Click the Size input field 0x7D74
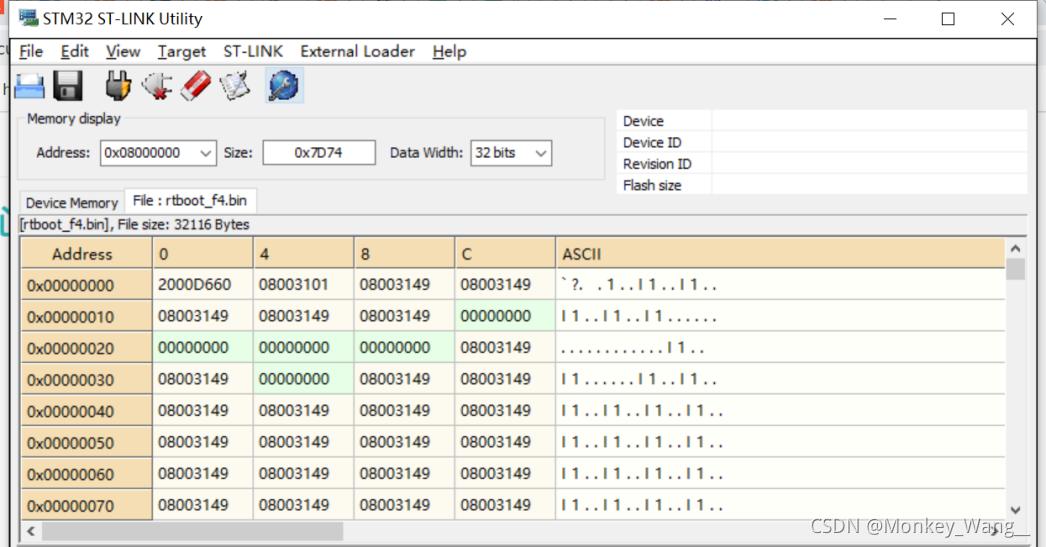The image size is (1046, 547). click(x=319, y=153)
